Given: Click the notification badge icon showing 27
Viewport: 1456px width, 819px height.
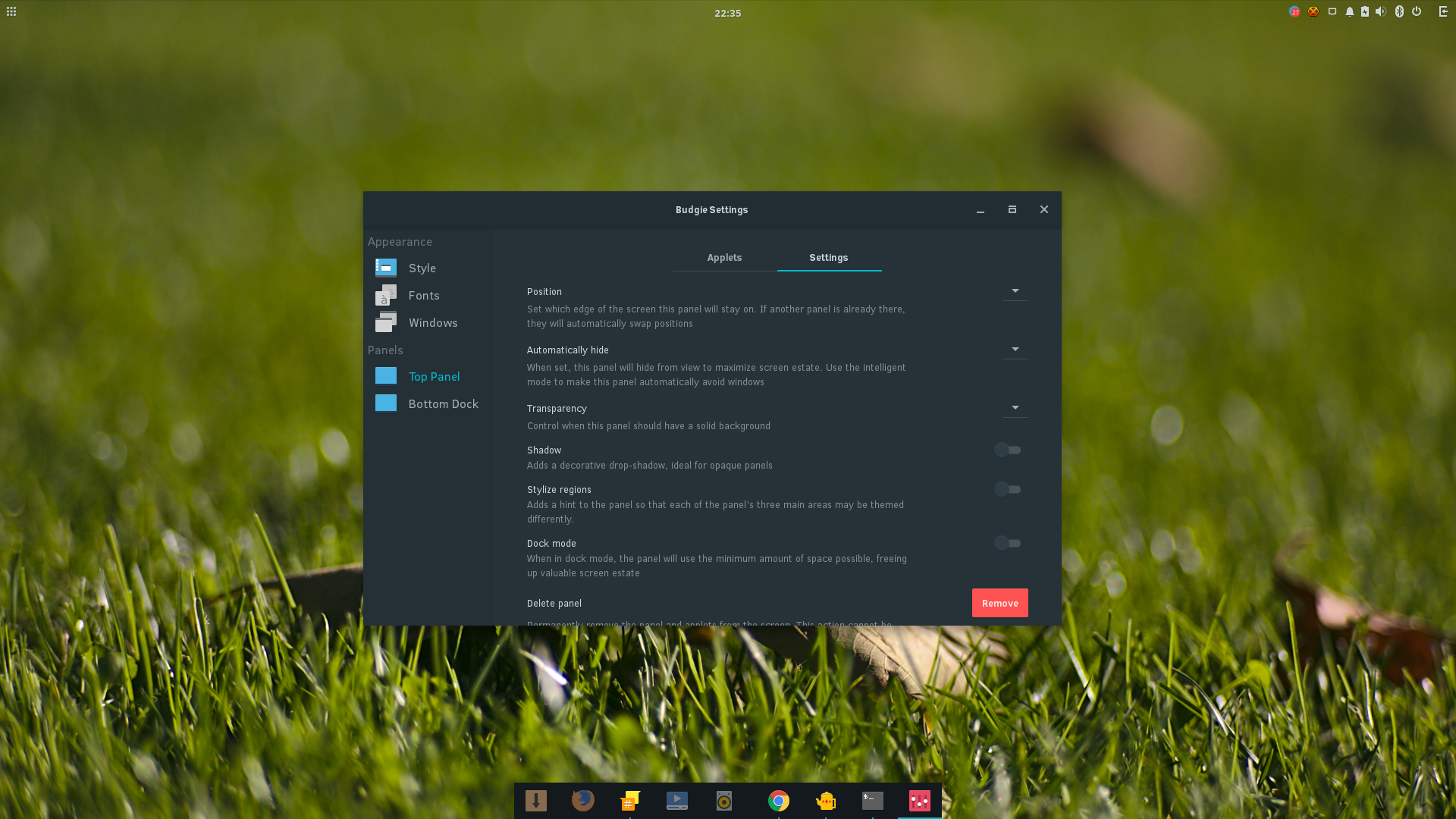Looking at the screenshot, I should tap(1294, 11).
